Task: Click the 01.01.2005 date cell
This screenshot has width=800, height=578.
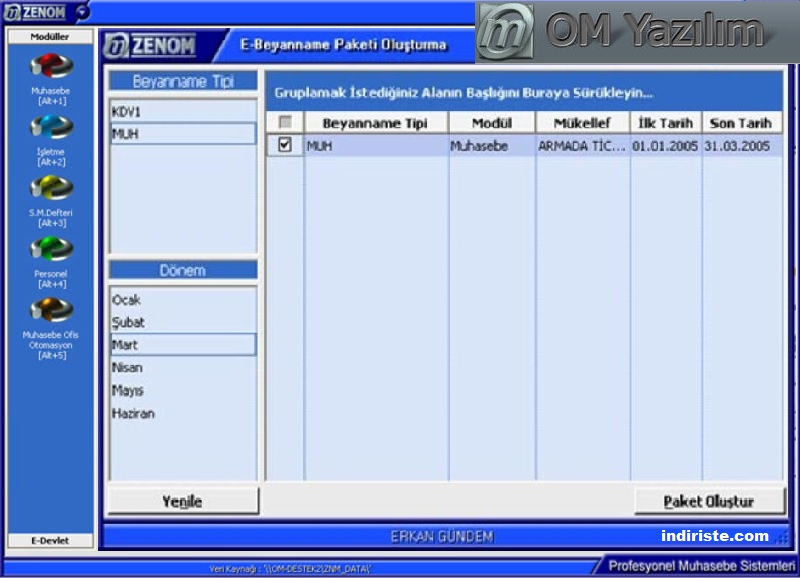Action: (666, 146)
